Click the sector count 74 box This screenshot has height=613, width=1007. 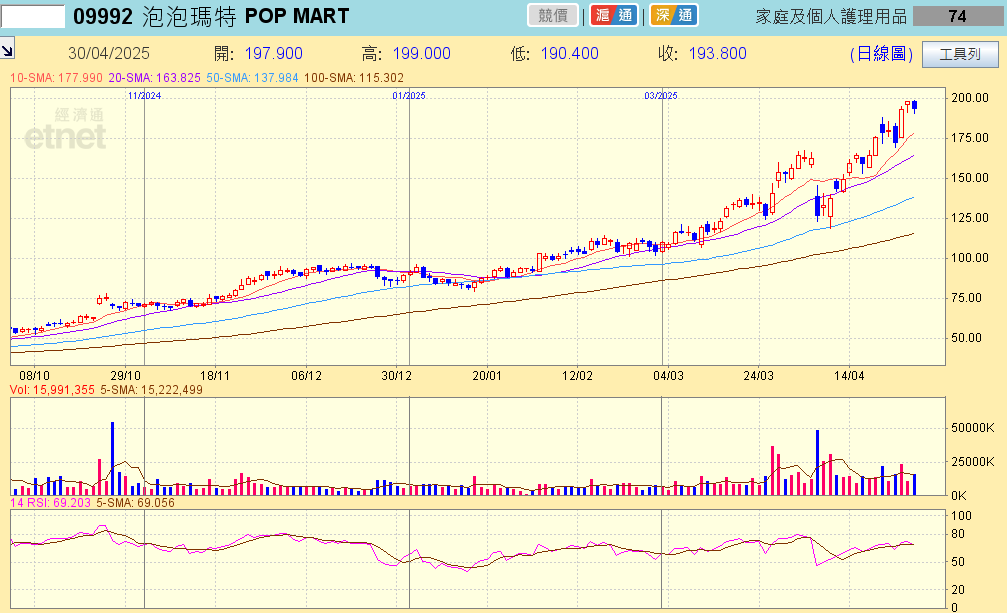(x=958, y=16)
